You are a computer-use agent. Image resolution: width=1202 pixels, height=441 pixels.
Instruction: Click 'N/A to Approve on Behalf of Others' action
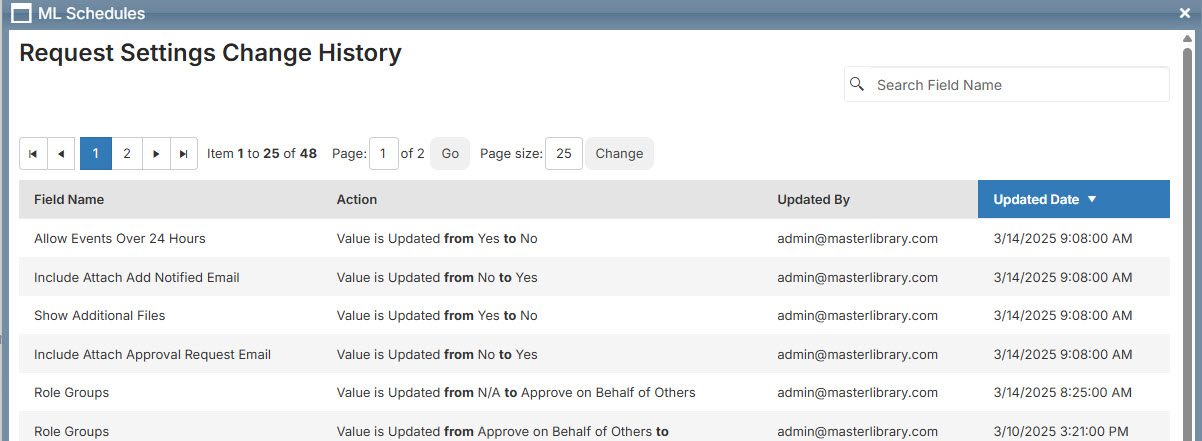click(x=516, y=392)
